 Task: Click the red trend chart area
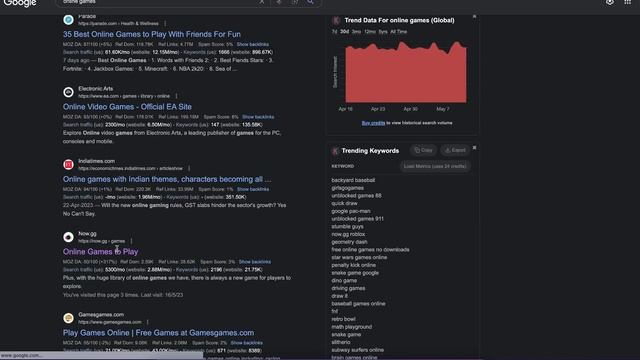click(406, 73)
